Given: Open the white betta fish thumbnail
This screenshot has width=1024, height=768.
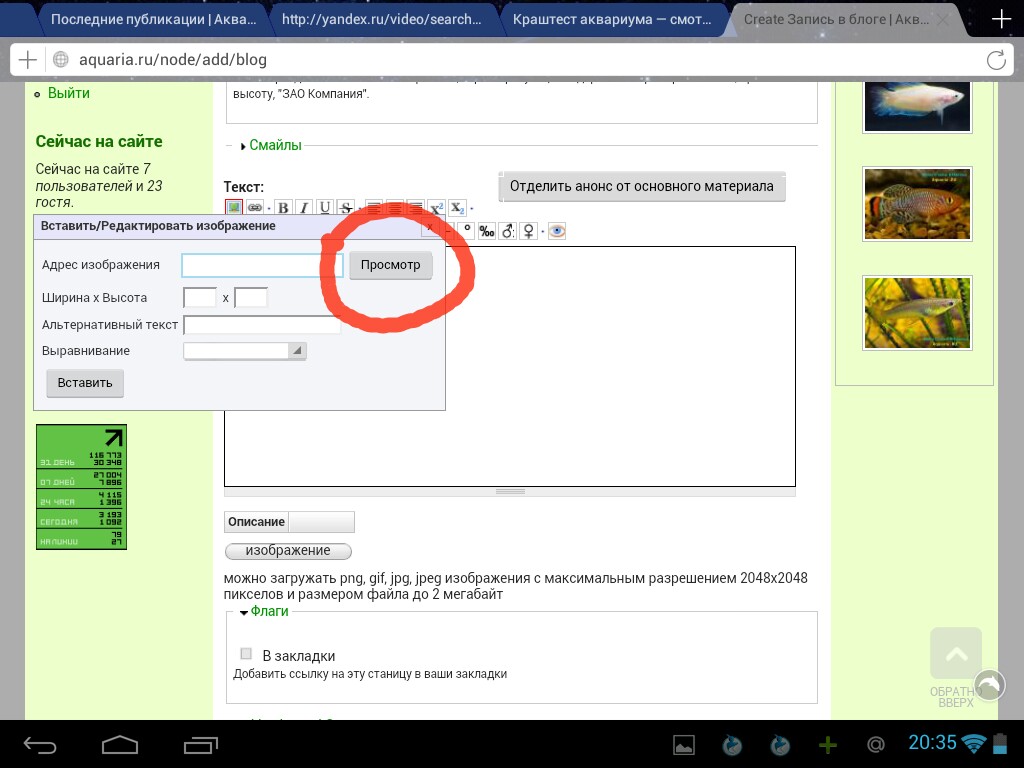Looking at the screenshot, I should 917,106.
